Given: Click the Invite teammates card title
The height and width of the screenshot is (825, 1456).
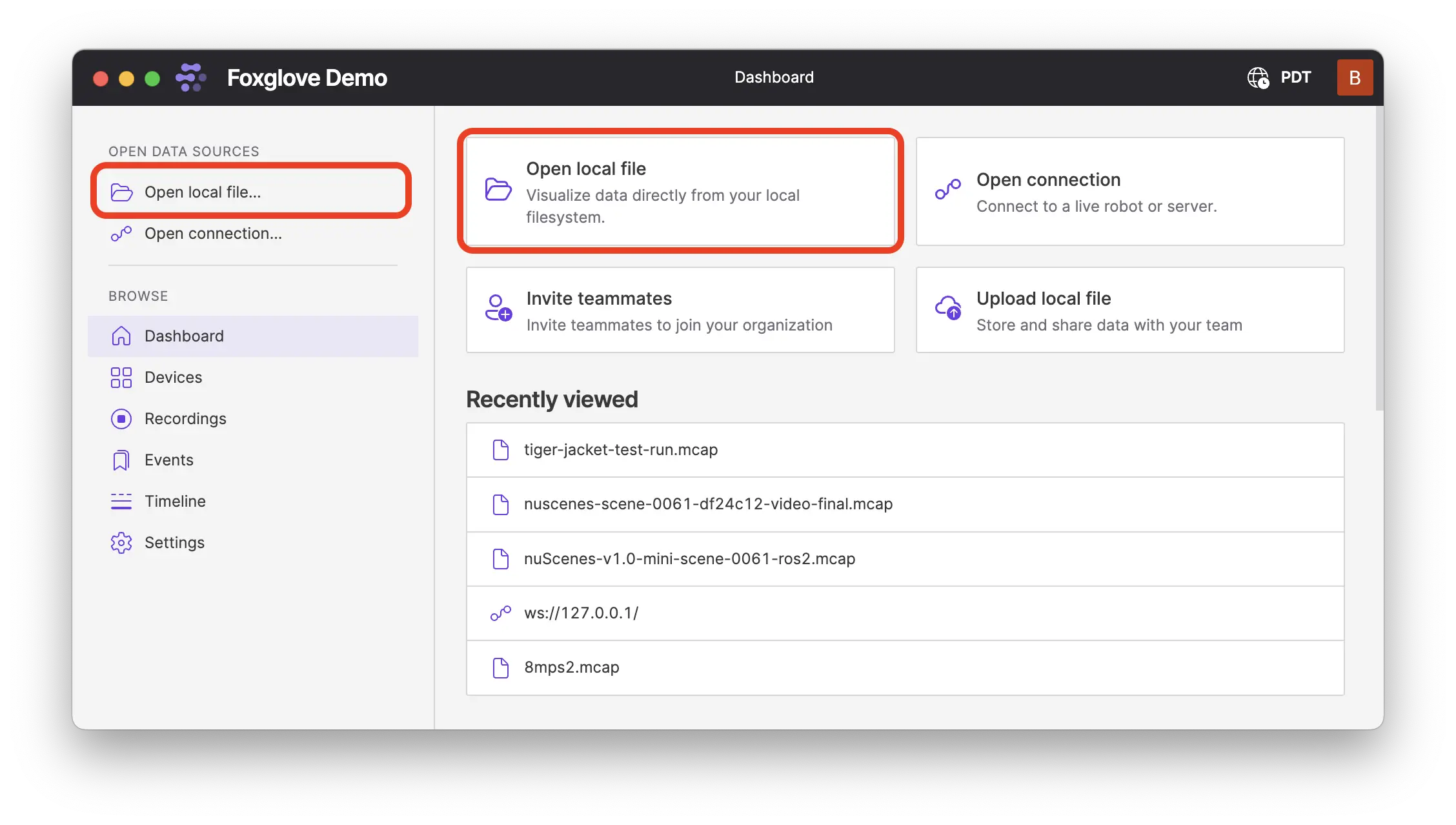Looking at the screenshot, I should click(x=599, y=298).
